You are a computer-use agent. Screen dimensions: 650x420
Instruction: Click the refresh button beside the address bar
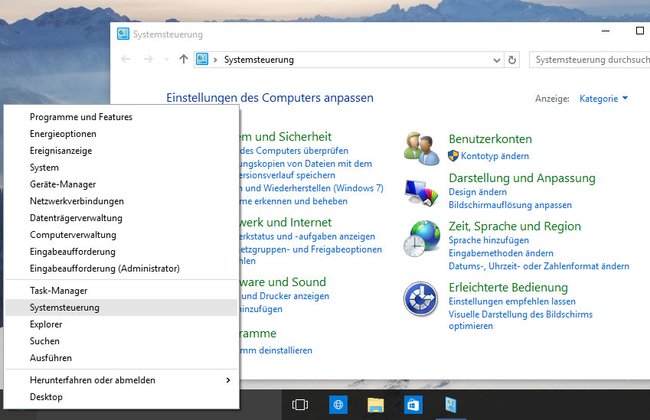[x=512, y=60]
